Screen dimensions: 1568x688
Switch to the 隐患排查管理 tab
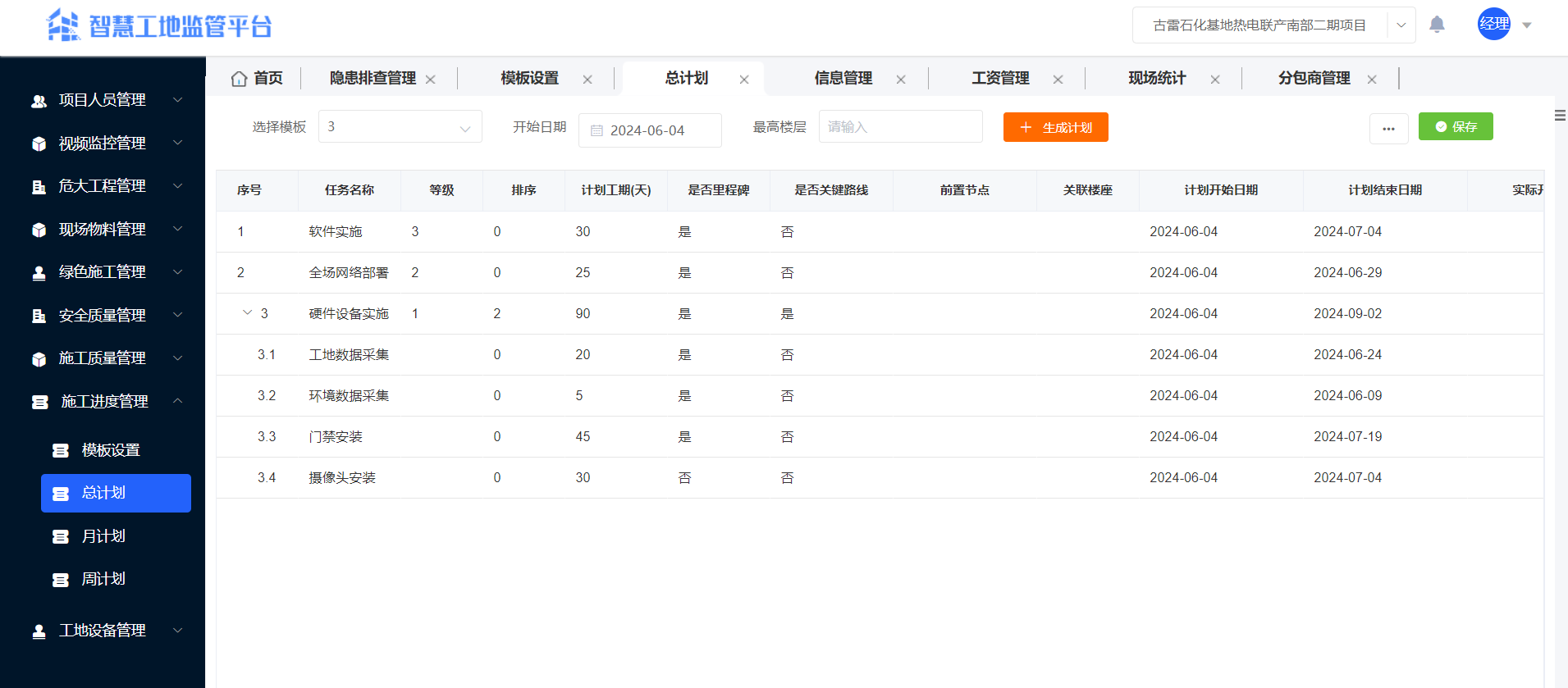373,78
